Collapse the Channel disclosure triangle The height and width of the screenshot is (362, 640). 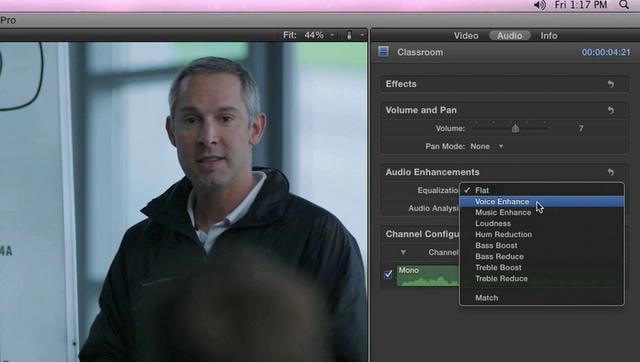tap(403, 253)
